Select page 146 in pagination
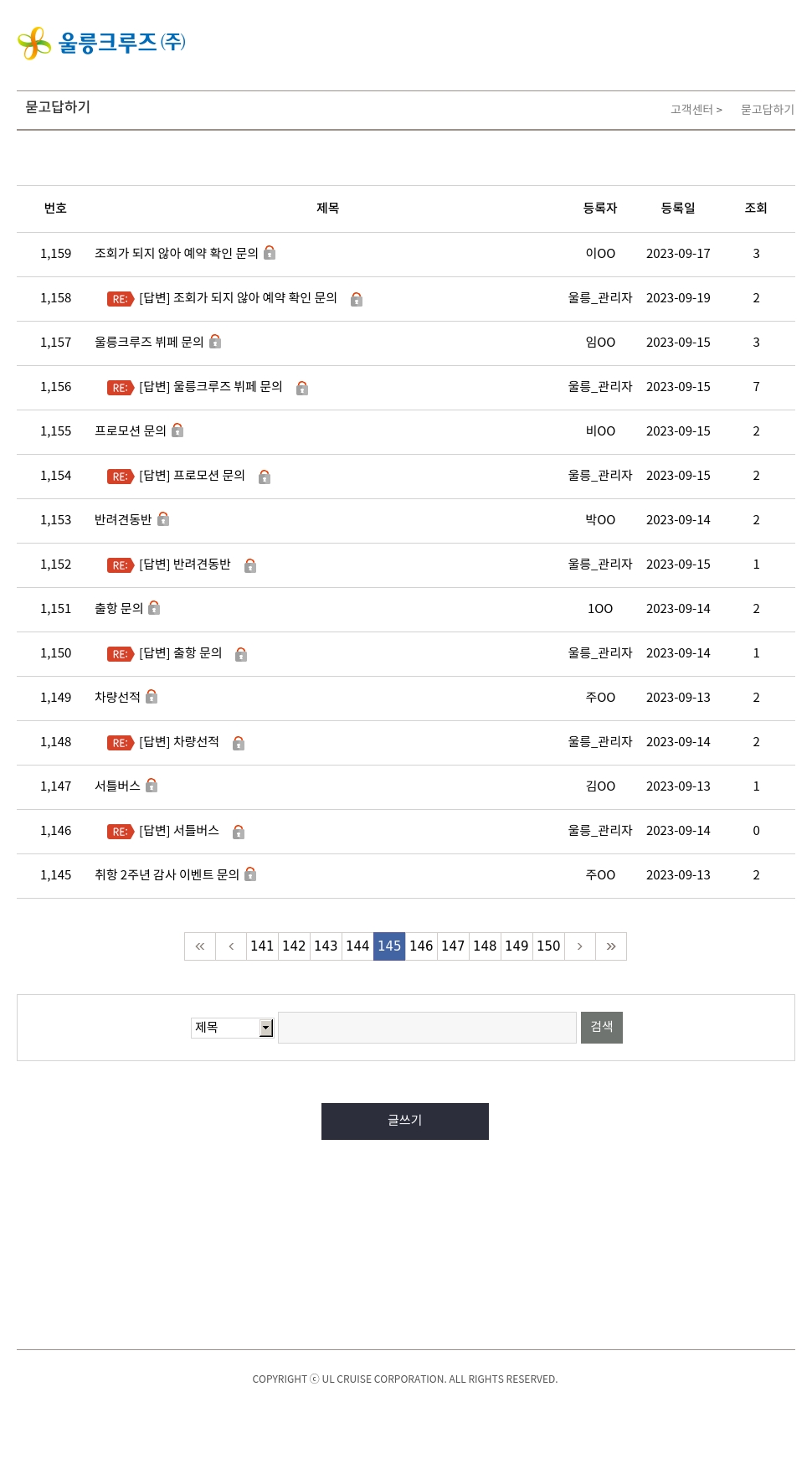This screenshot has height=1459, width=812. click(421, 946)
